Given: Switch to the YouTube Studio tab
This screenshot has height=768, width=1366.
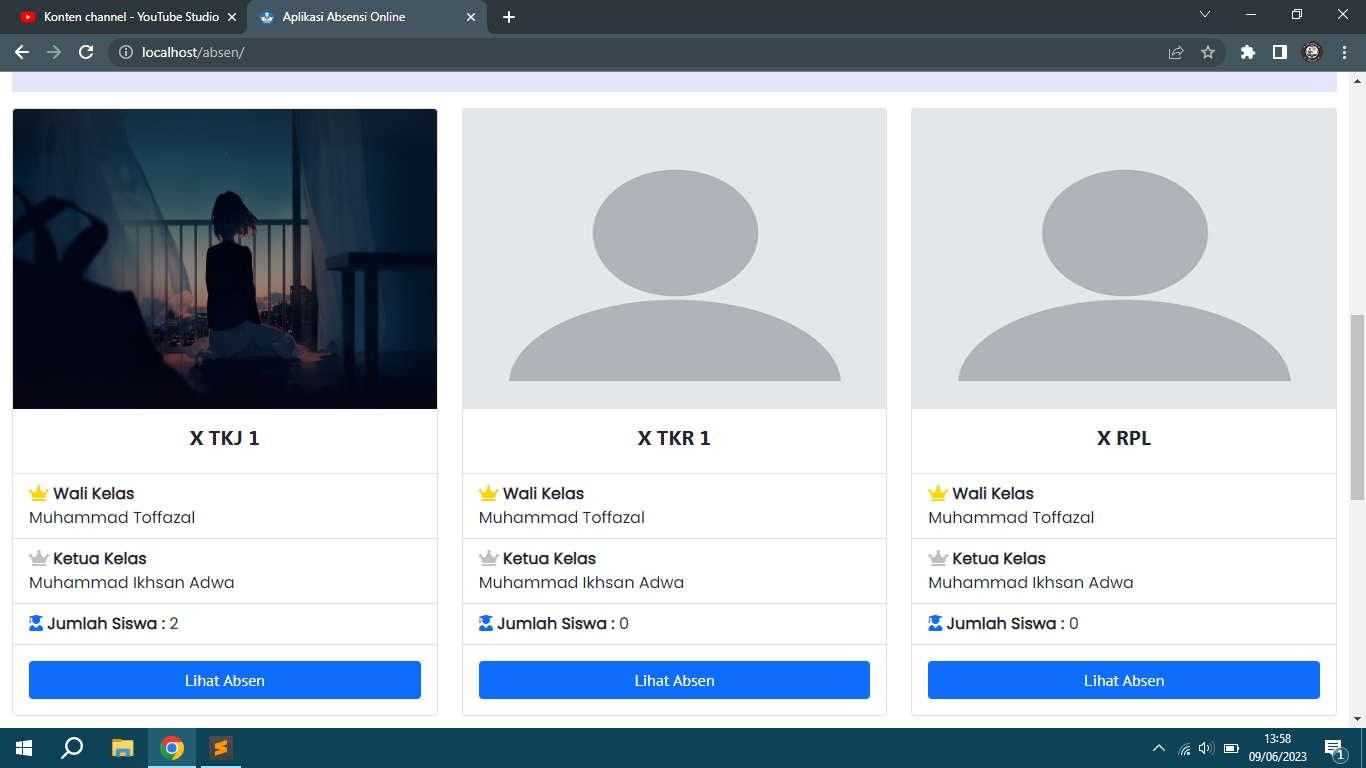Looking at the screenshot, I should (x=125, y=17).
